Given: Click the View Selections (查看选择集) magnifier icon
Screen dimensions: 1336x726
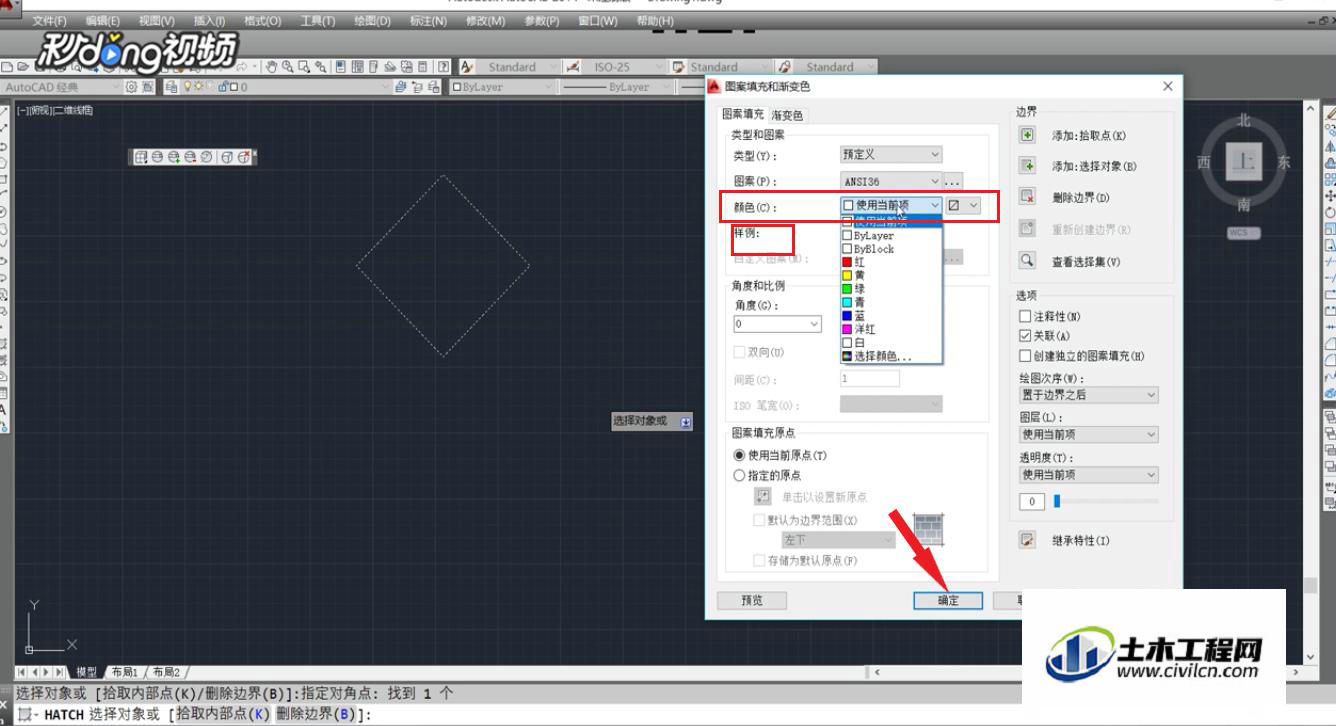Looking at the screenshot, I should pos(1026,260).
